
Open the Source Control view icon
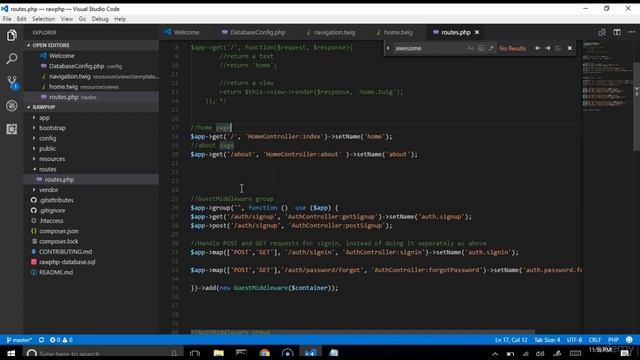pyautogui.click(x=11, y=82)
